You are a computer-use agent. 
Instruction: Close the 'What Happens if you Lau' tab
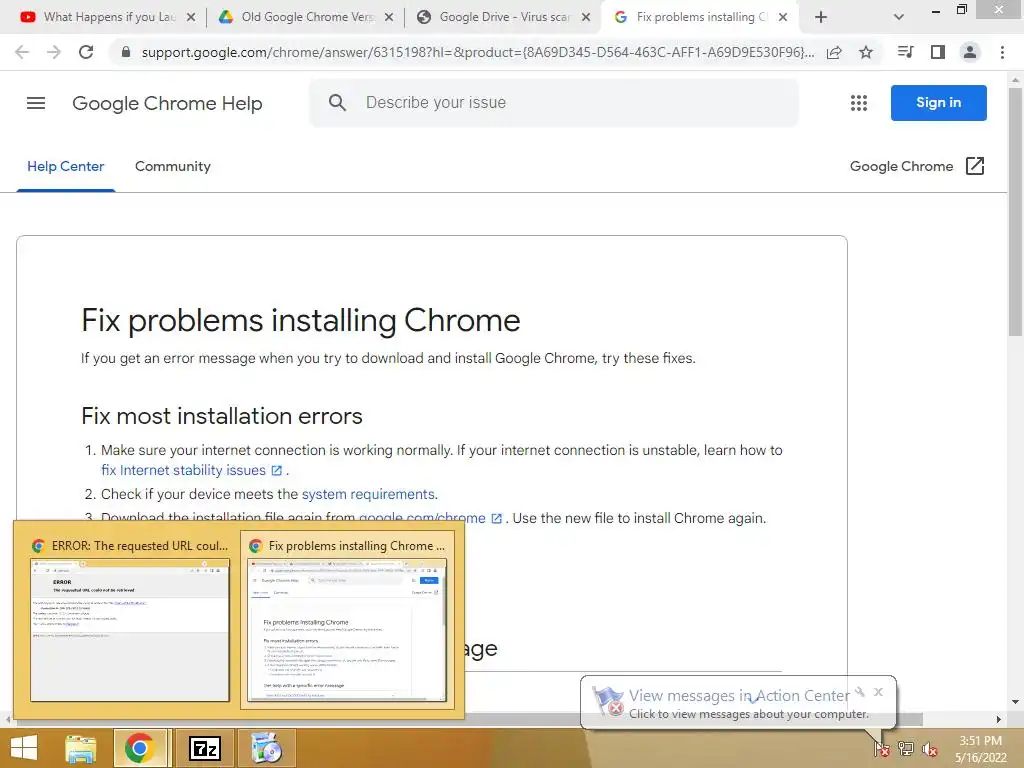(191, 18)
